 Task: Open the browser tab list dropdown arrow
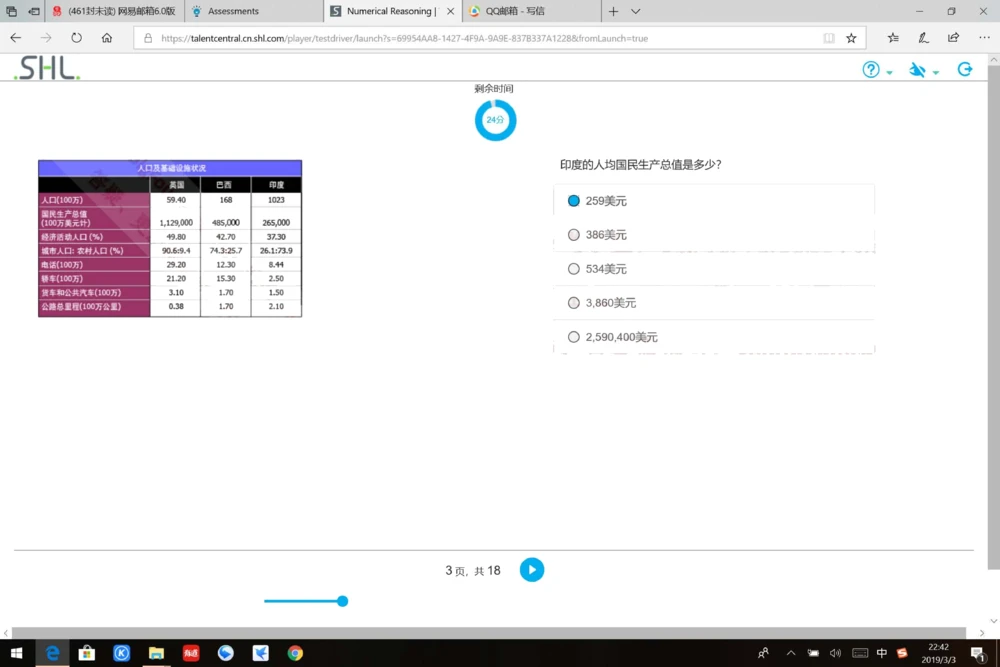tap(637, 11)
